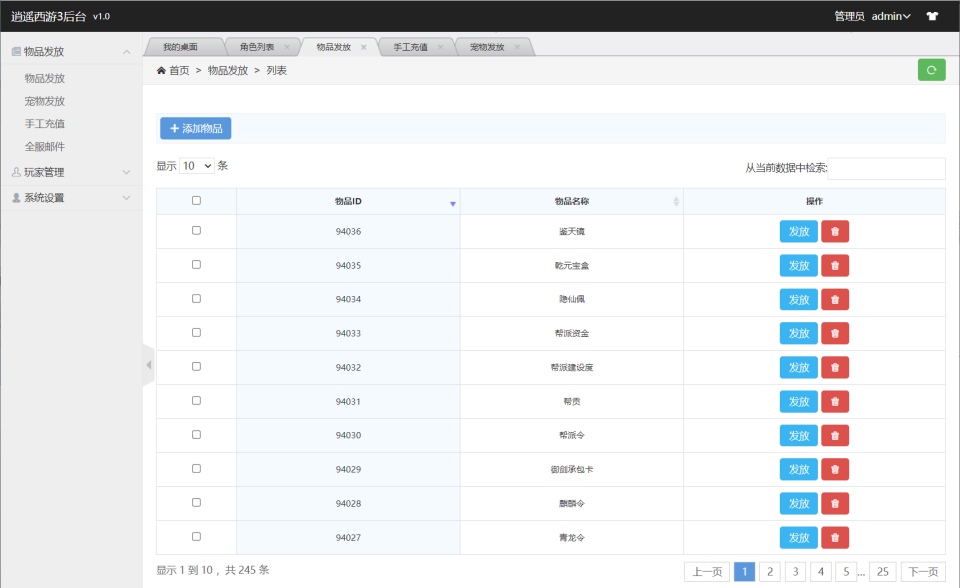Close the 角色列表 tab with X
Screen dimensions: 960x588
coord(287,47)
